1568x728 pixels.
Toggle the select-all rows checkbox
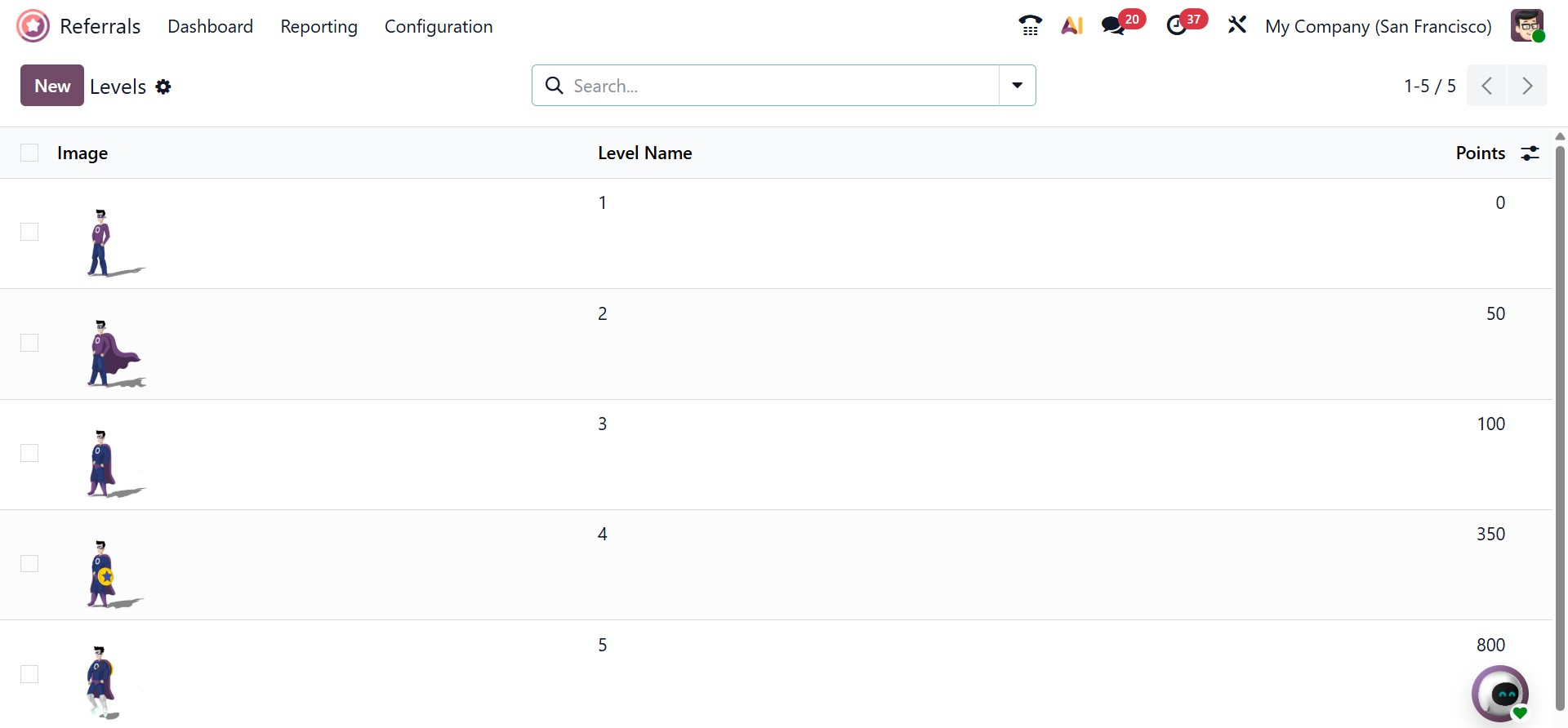point(29,153)
